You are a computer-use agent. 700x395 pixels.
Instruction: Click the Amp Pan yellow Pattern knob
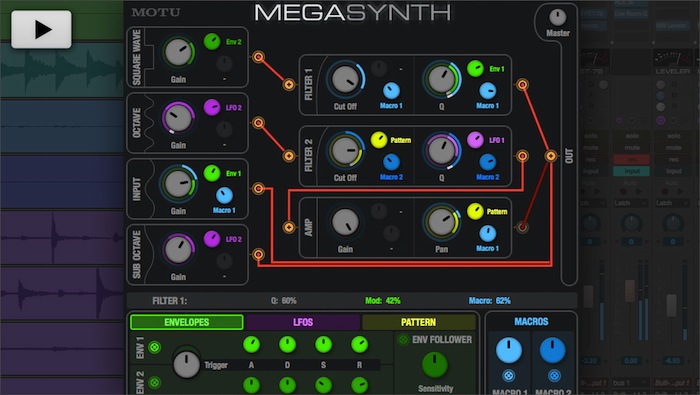click(475, 211)
